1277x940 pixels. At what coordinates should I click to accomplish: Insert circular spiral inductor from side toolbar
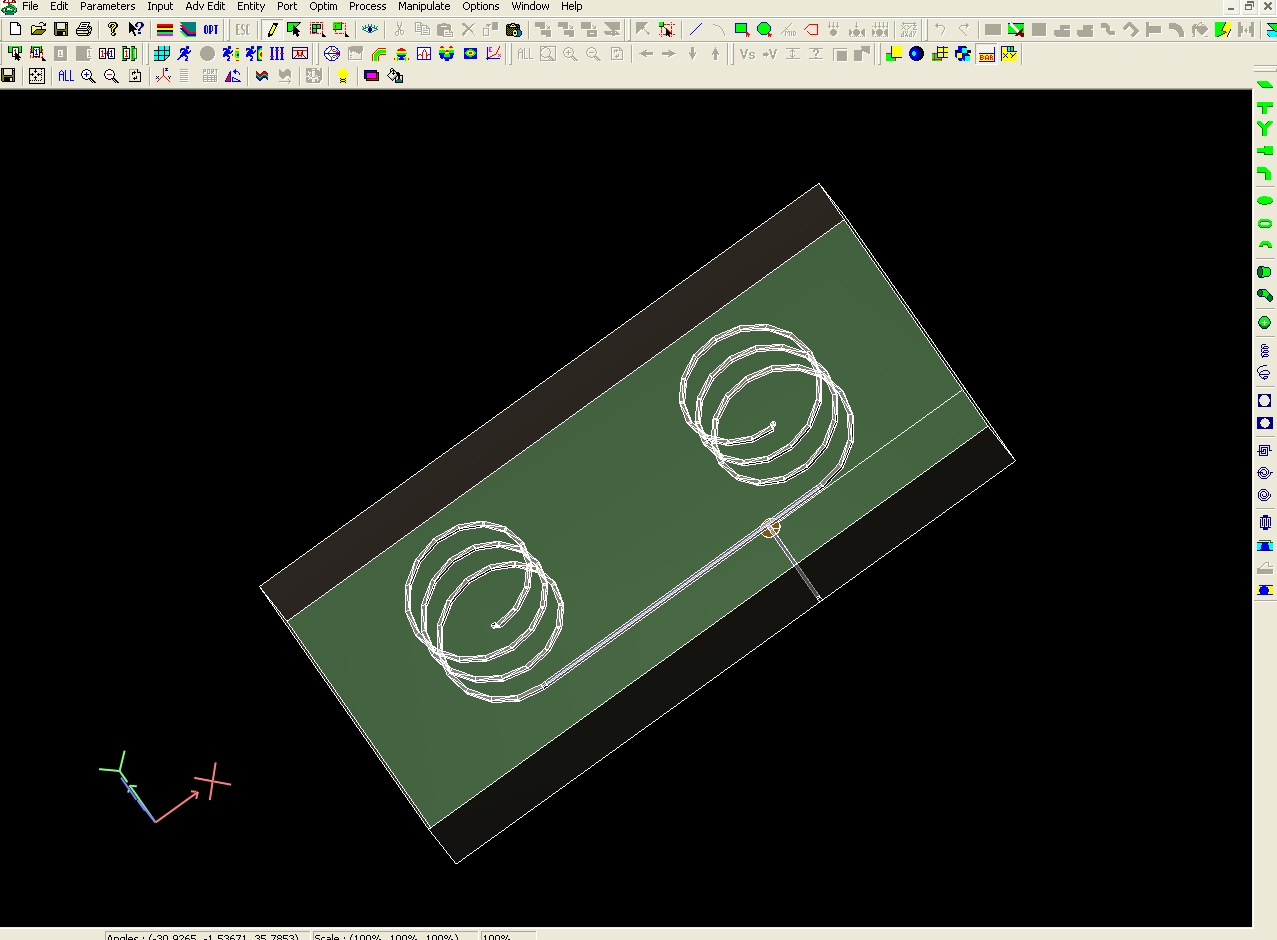coord(1265,473)
